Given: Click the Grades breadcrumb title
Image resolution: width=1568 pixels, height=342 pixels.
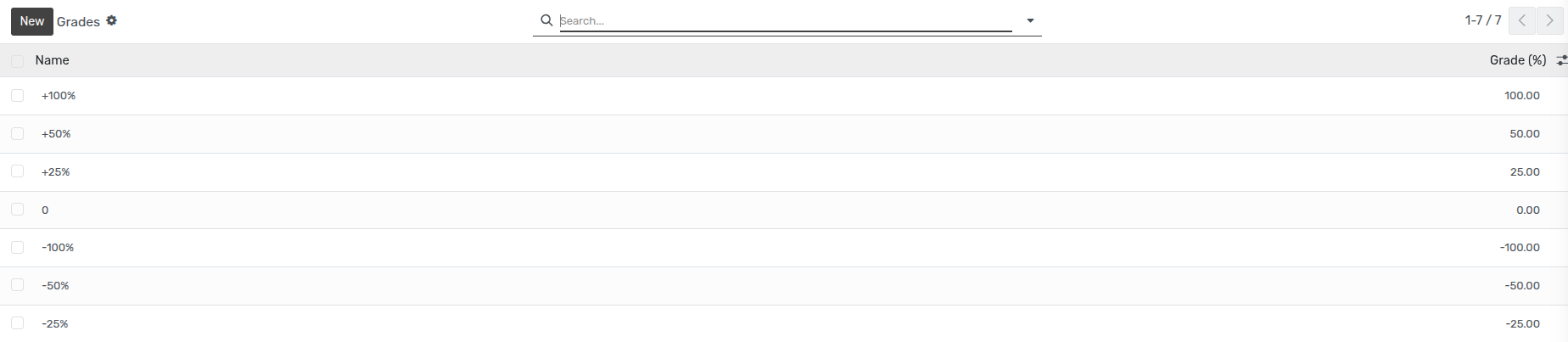Looking at the screenshot, I should click(78, 22).
